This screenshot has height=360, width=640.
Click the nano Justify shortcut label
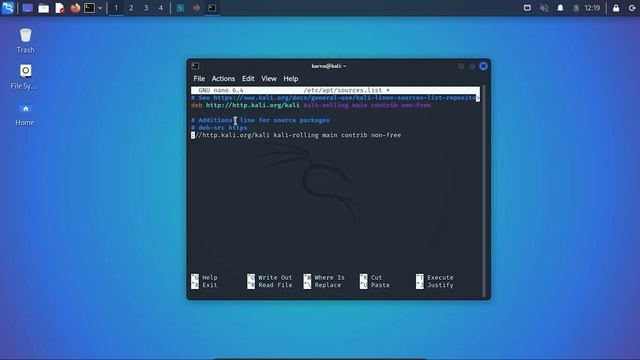tap(440, 285)
